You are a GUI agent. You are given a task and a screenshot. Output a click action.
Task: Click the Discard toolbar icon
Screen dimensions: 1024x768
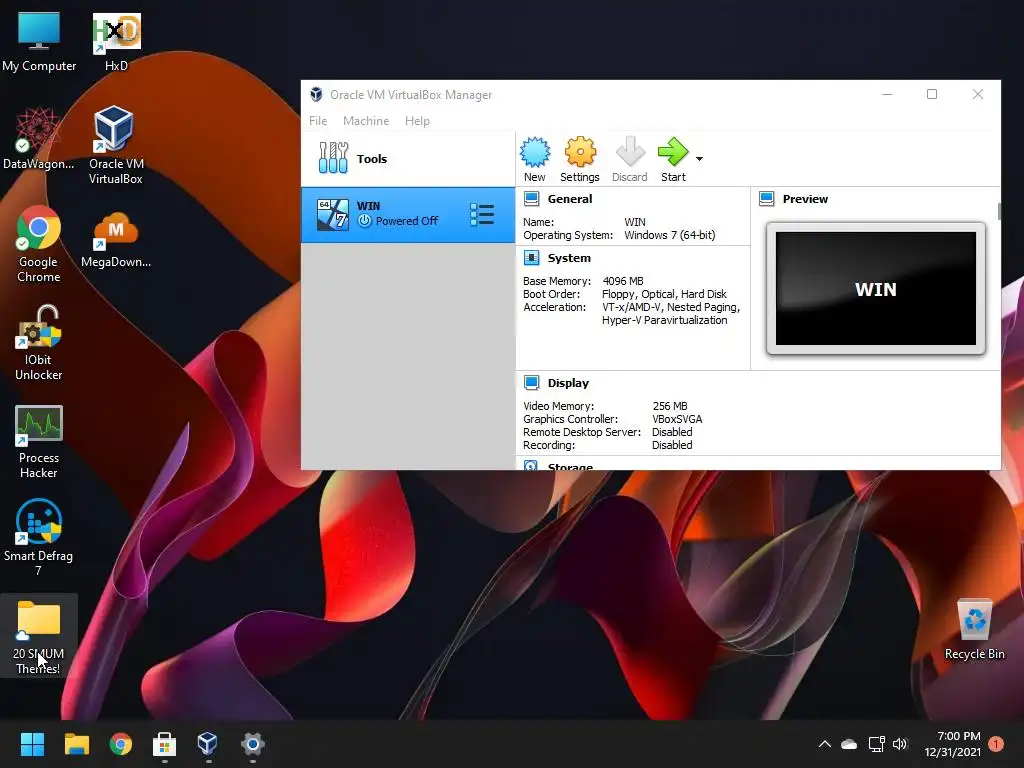click(x=630, y=159)
